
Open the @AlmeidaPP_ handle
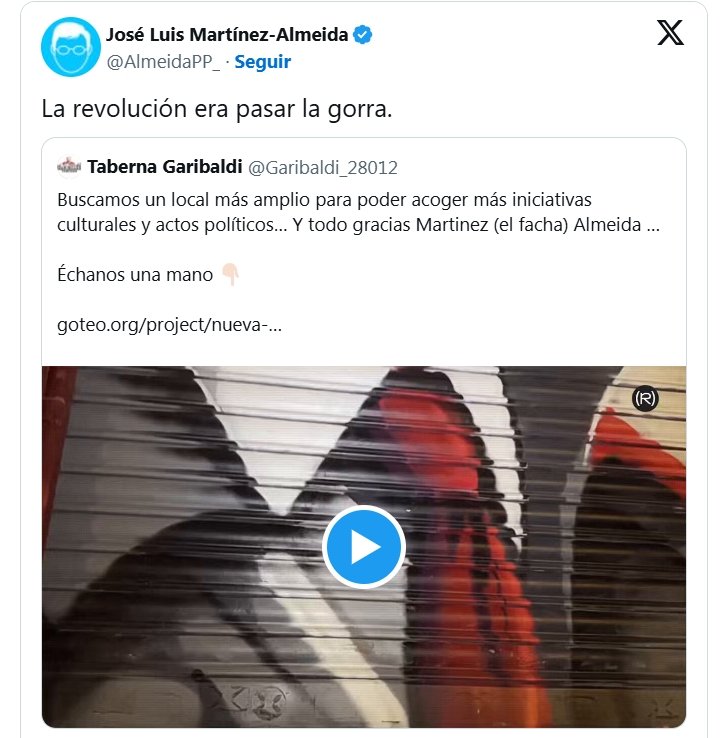[x=163, y=62]
